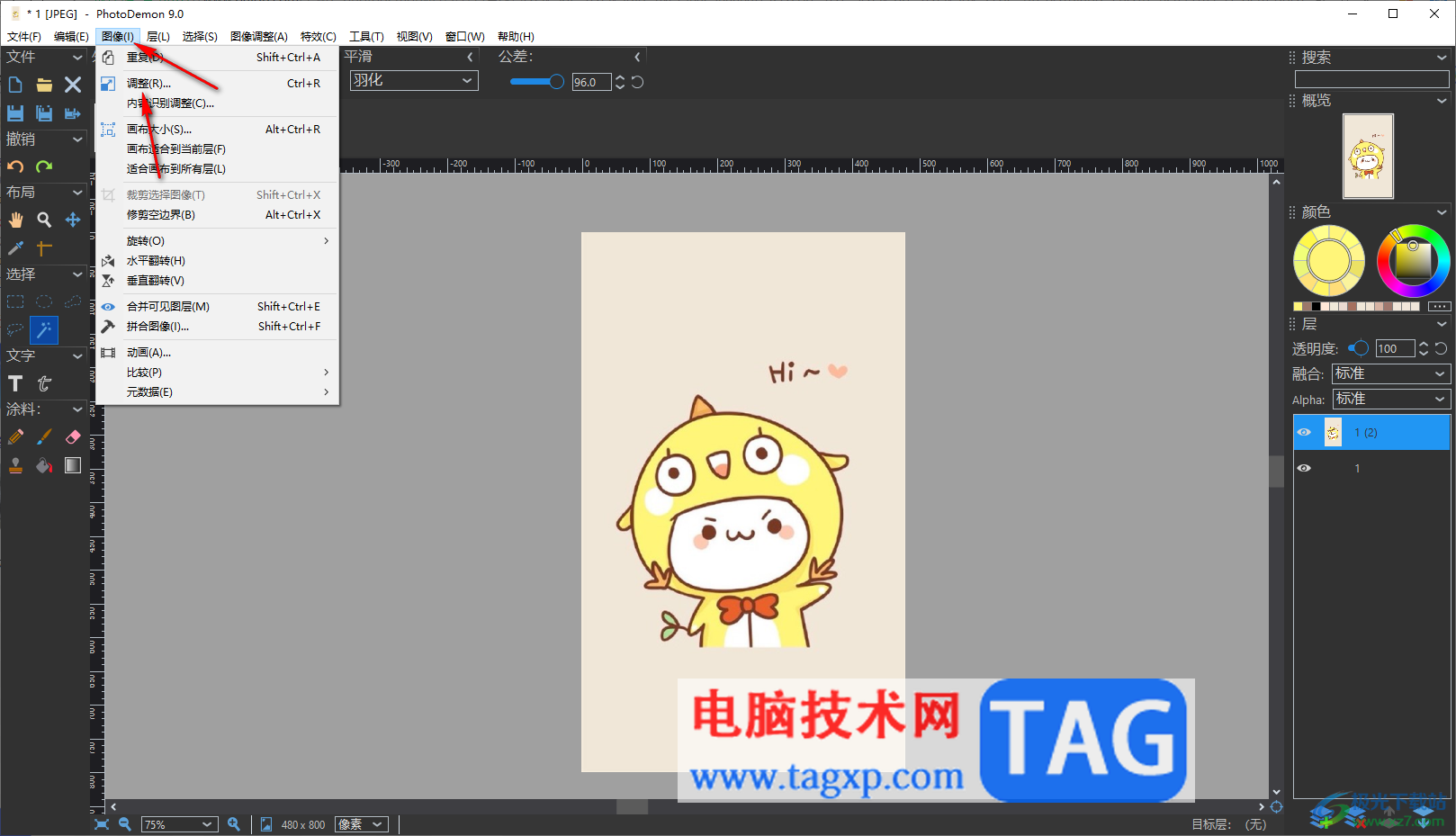Collapse the 涂料 tool section

77,409
